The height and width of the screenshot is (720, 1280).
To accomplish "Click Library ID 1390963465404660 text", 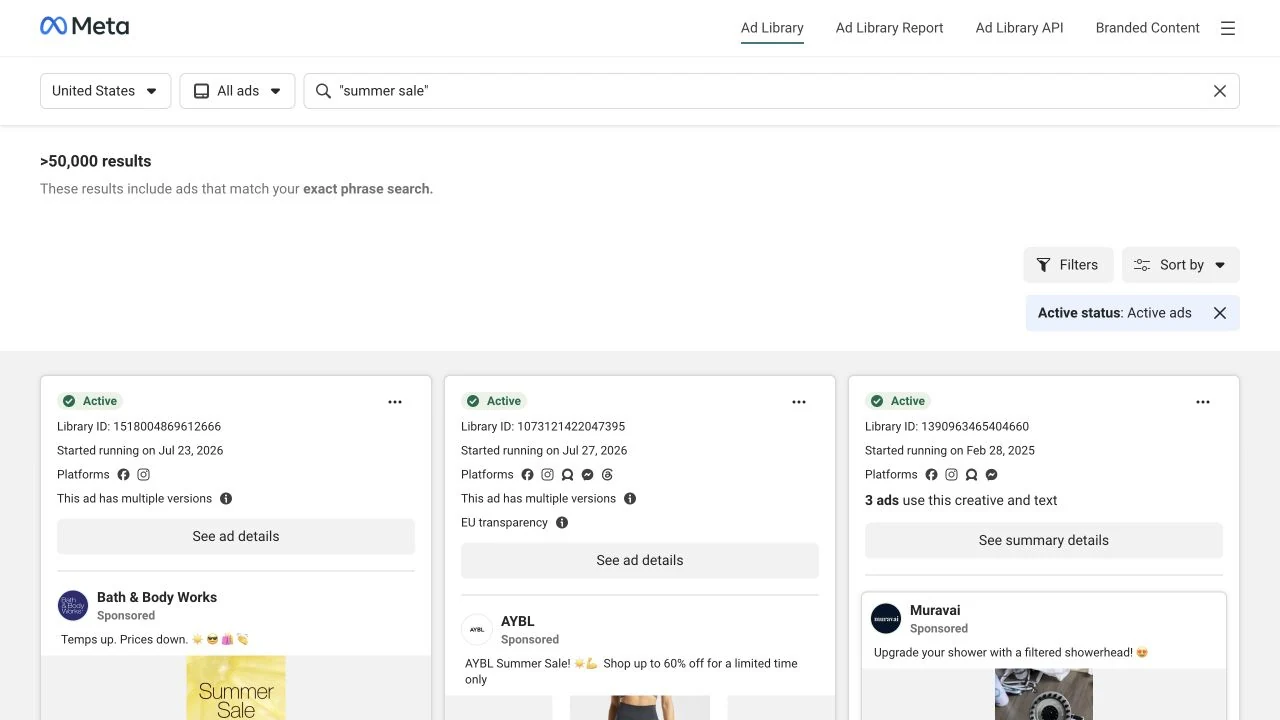I will [947, 427].
